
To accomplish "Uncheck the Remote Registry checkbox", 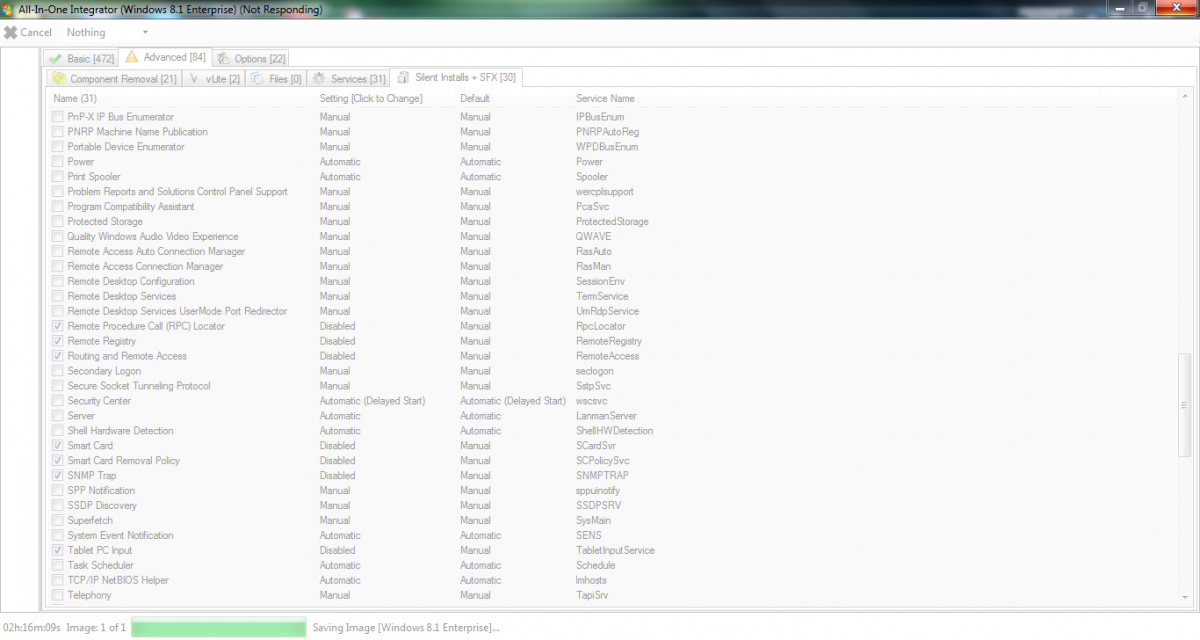I will [58, 341].
